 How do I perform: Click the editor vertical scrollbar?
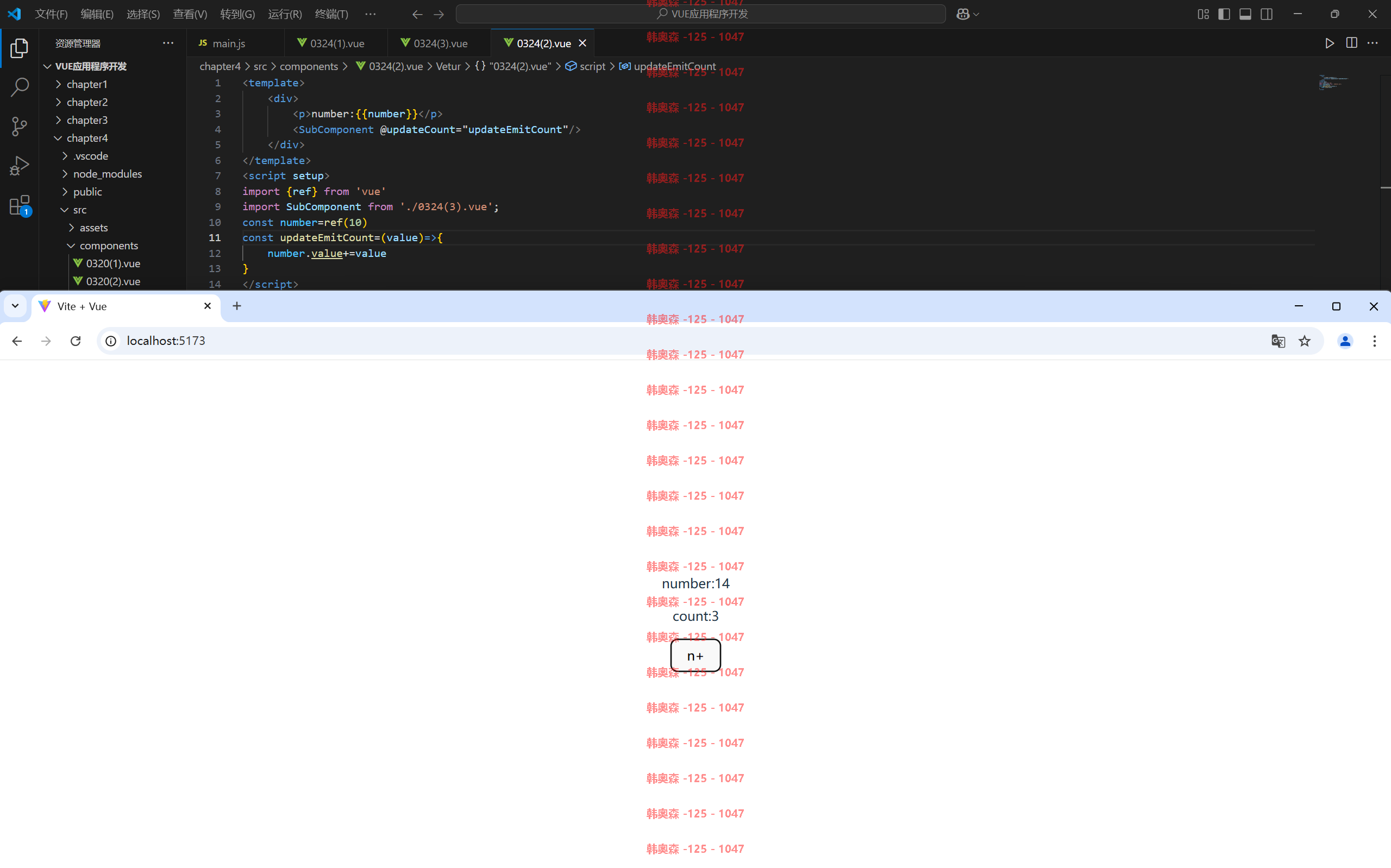pos(1385,181)
